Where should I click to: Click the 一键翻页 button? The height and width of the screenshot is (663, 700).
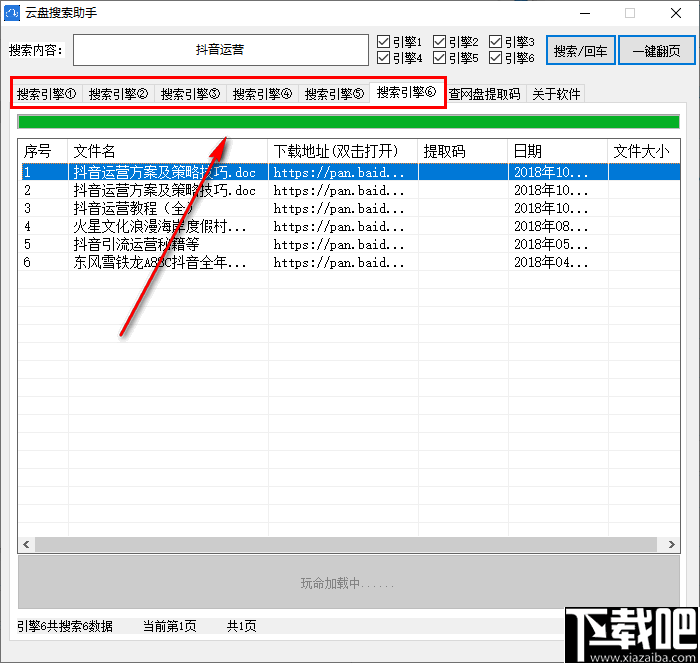(x=656, y=50)
